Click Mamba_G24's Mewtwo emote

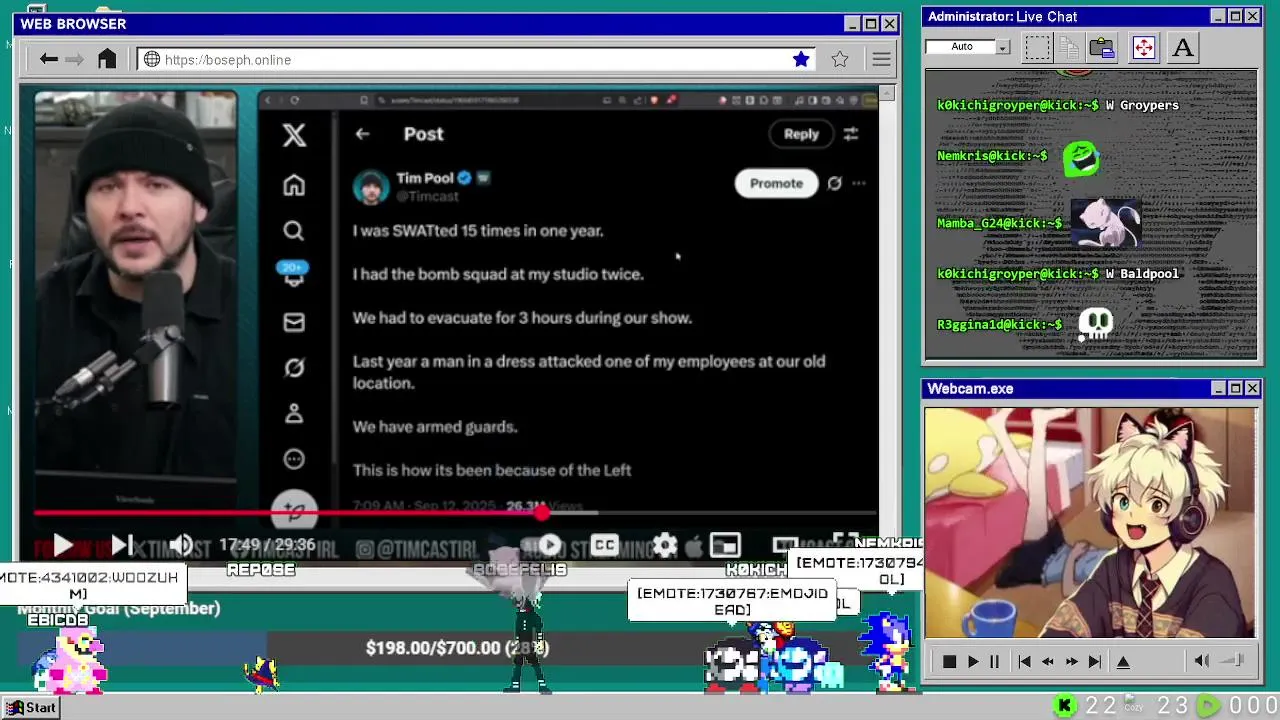[x=1105, y=223]
